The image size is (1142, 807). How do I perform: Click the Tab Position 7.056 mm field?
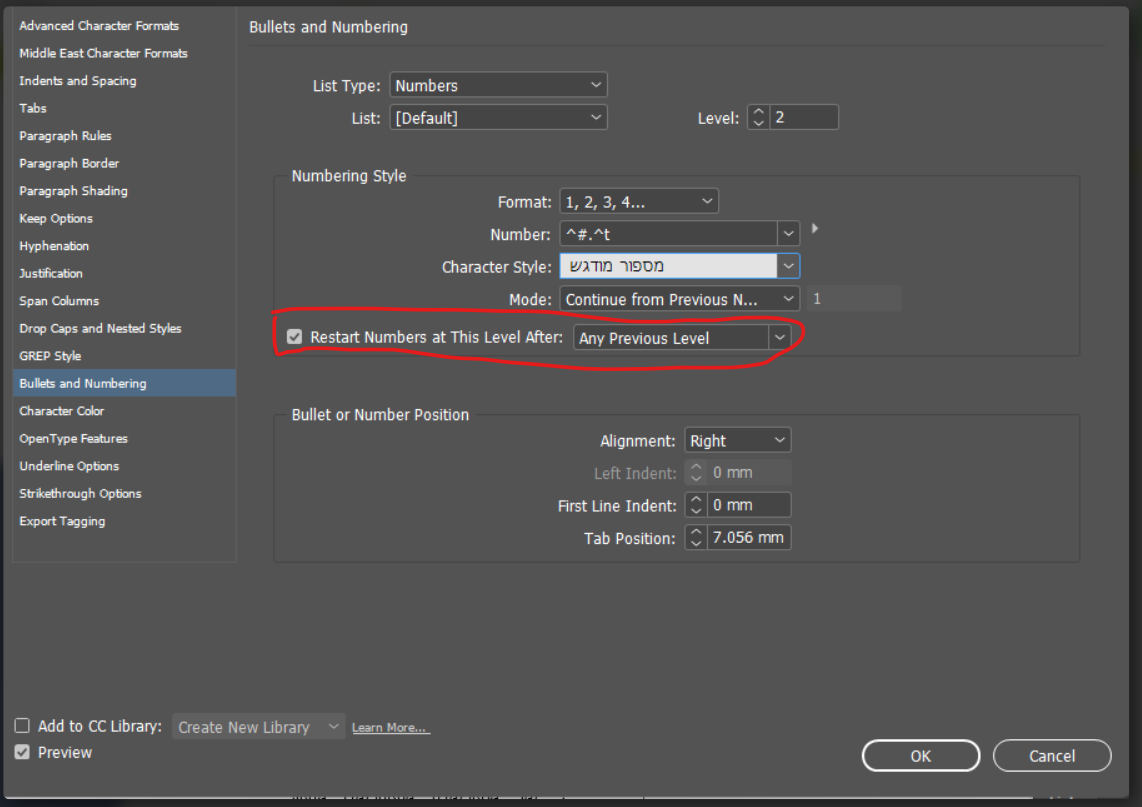click(x=749, y=538)
